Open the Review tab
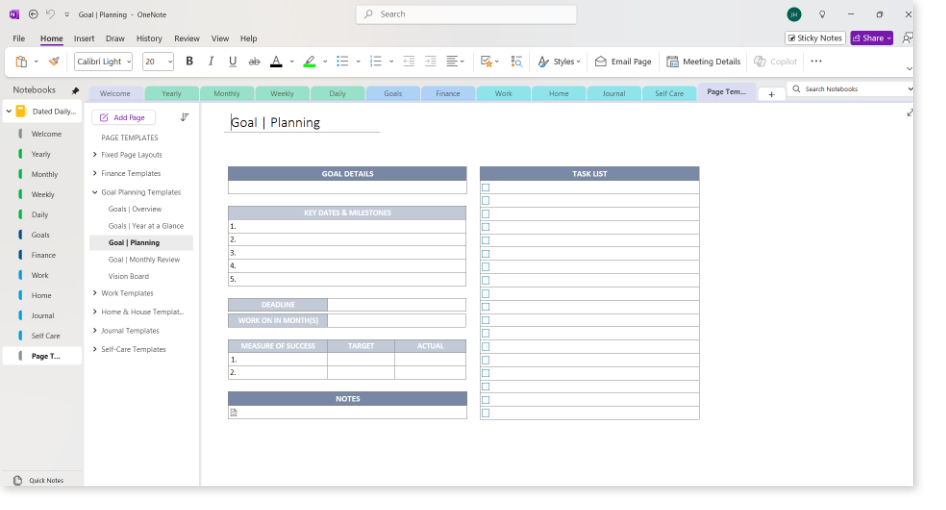Image resolution: width=946 pixels, height=510 pixels. pos(186,38)
